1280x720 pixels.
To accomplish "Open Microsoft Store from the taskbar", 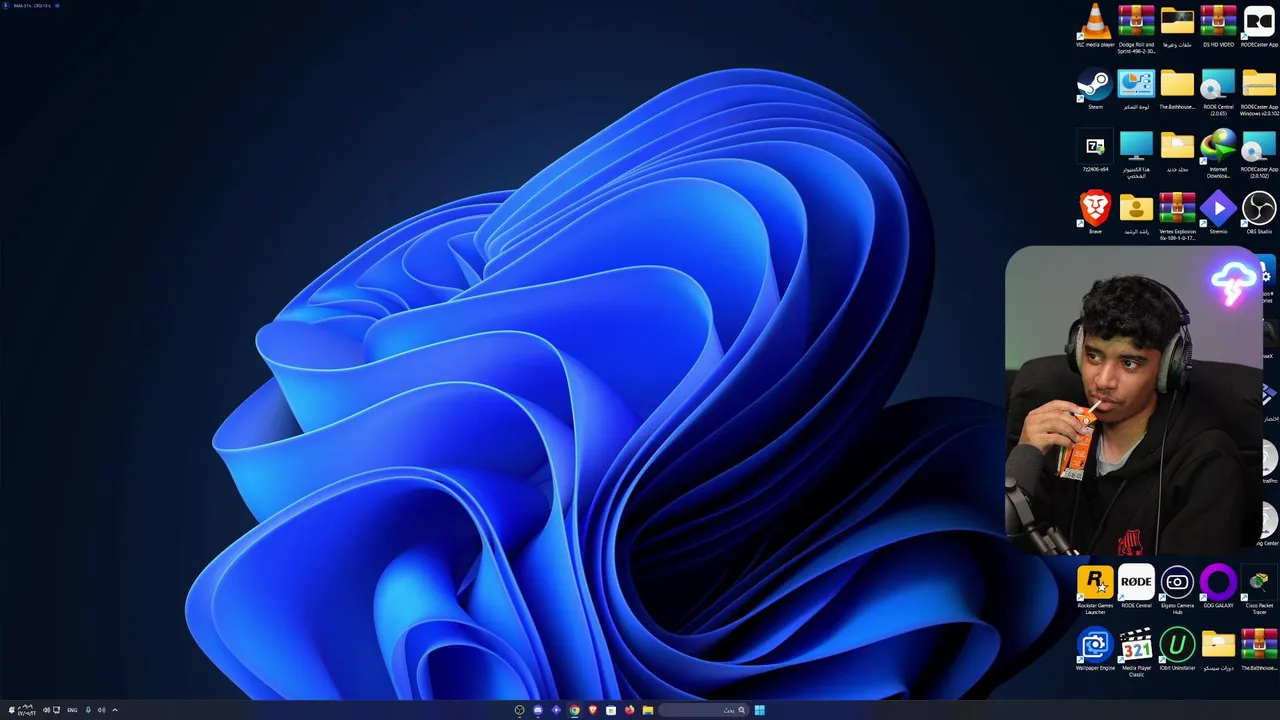I will (x=611, y=710).
